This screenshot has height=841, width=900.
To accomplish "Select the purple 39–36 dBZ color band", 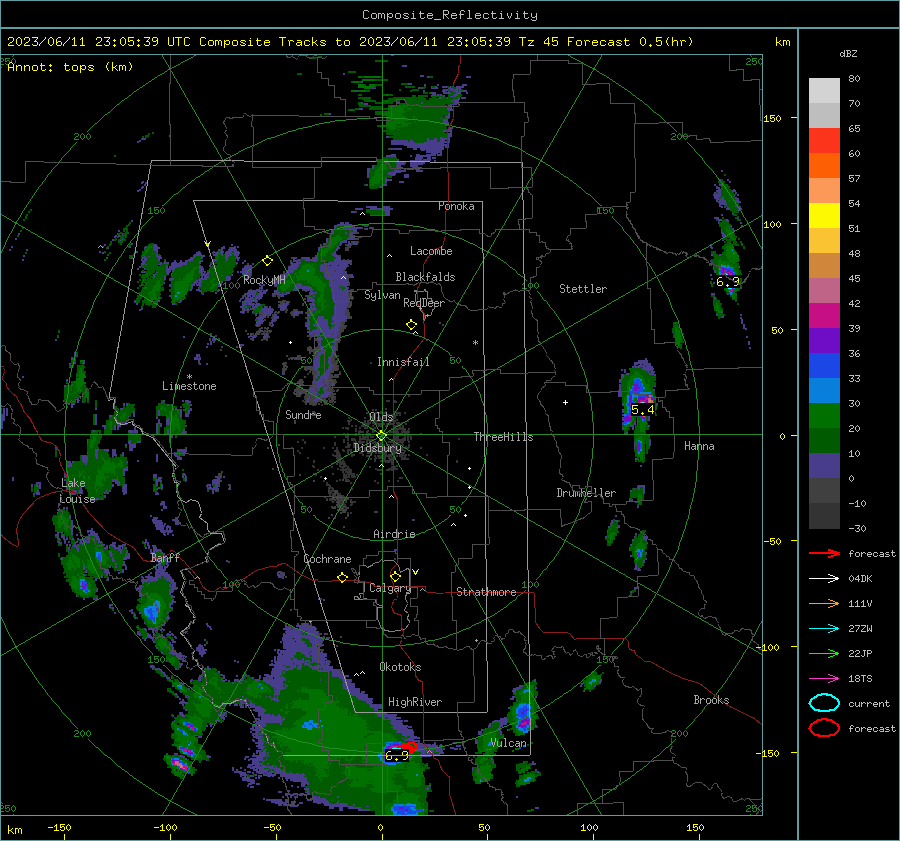I will (824, 340).
